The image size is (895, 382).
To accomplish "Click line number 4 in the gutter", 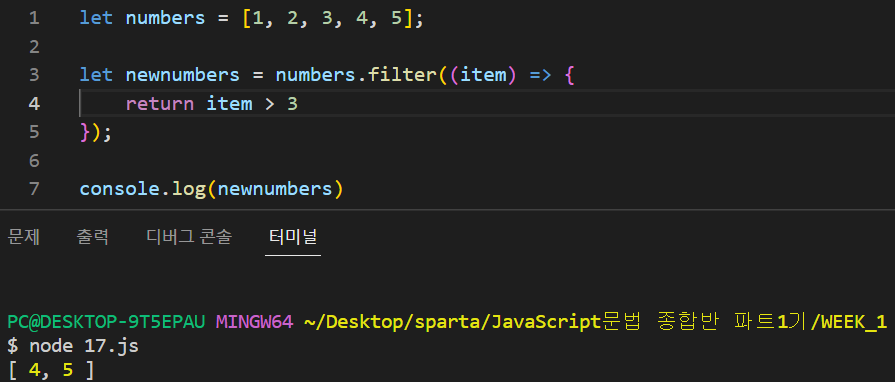I will (x=34, y=104).
